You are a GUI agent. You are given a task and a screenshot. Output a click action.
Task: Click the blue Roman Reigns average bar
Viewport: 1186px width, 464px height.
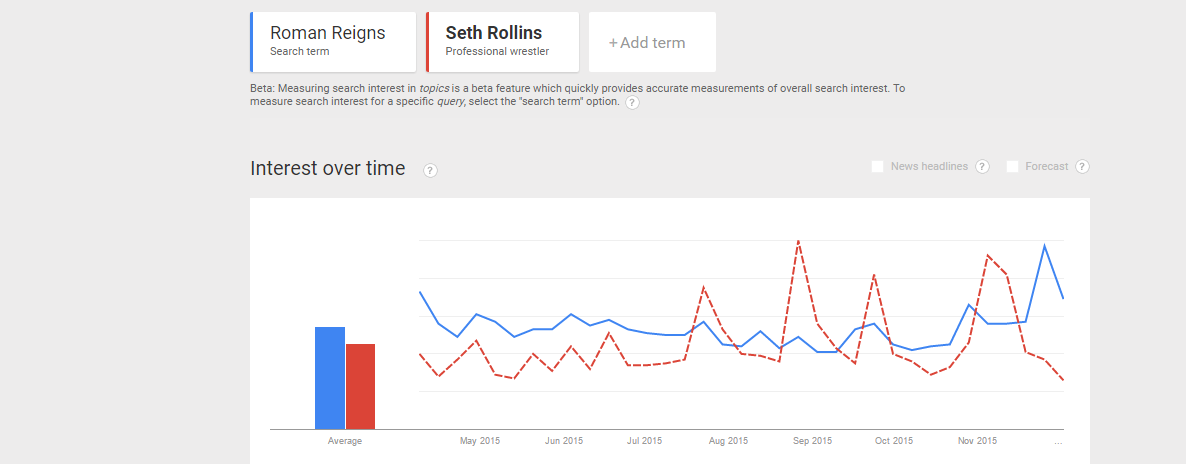click(330, 378)
